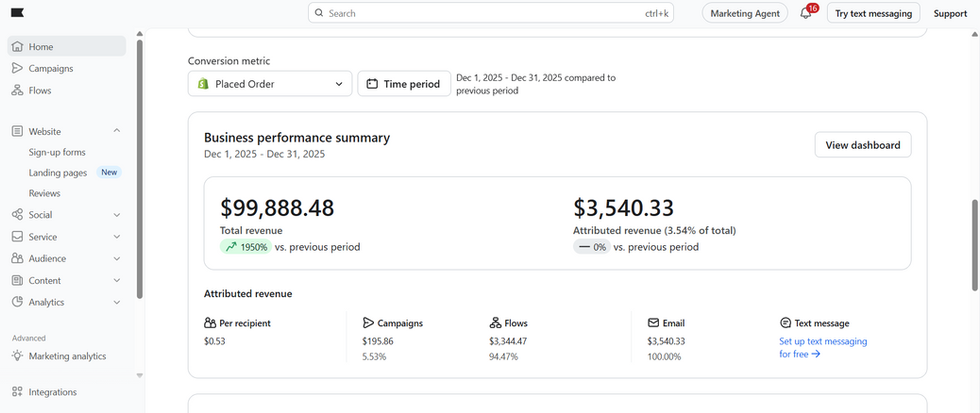980x413 pixels.
Task: Expand the Content section chevron
Action: point(117,281)
